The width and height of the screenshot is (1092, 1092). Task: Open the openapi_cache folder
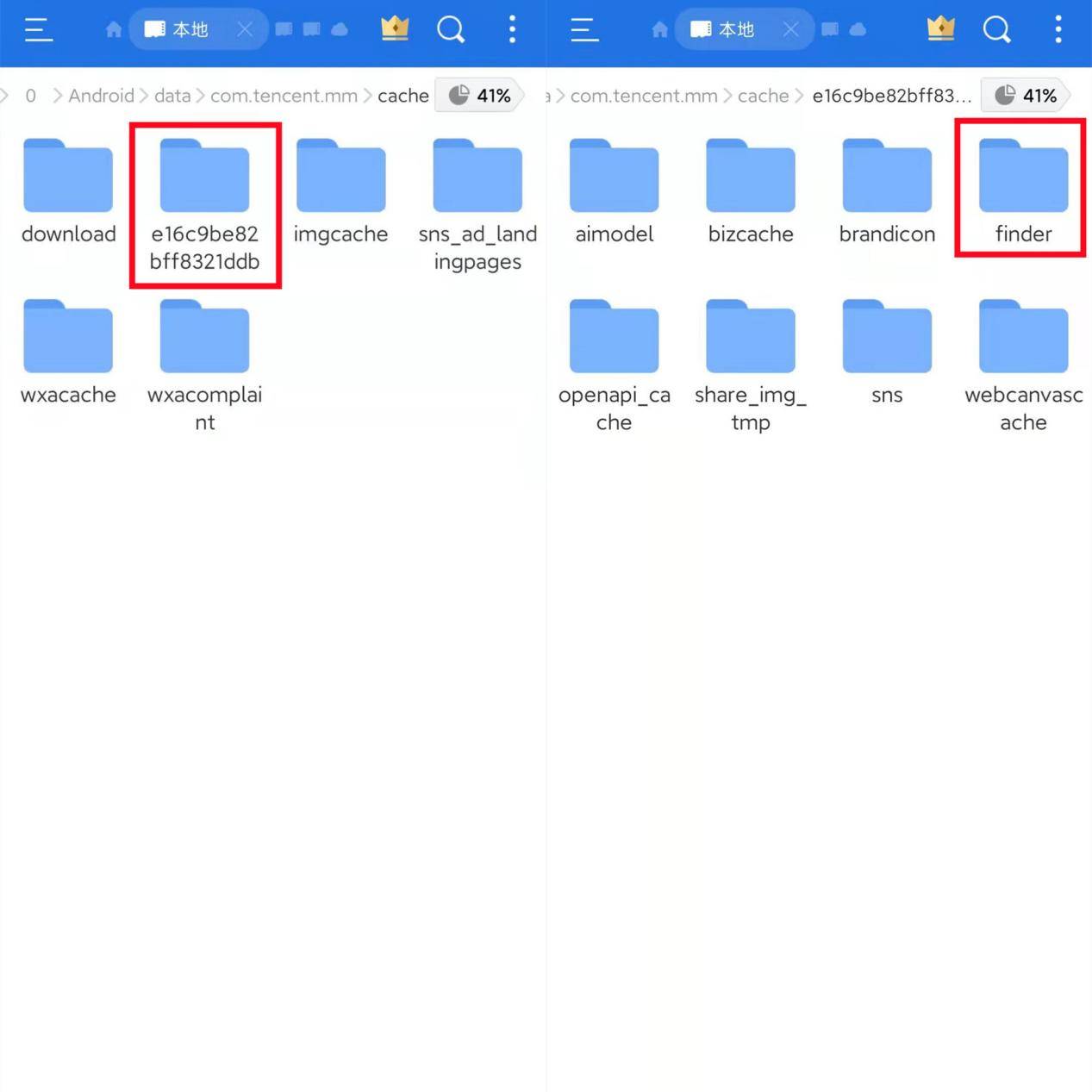[x=614, y=365]
